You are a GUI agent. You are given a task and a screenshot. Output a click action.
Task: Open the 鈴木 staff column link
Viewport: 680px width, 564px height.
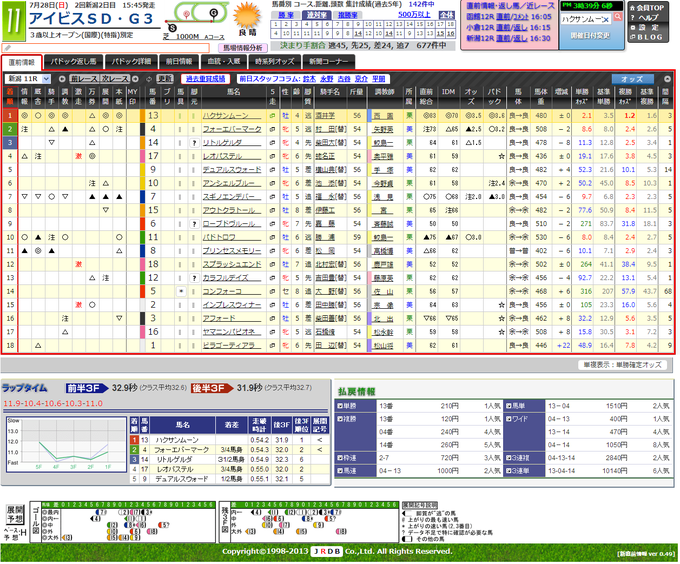tap(309, 79)
